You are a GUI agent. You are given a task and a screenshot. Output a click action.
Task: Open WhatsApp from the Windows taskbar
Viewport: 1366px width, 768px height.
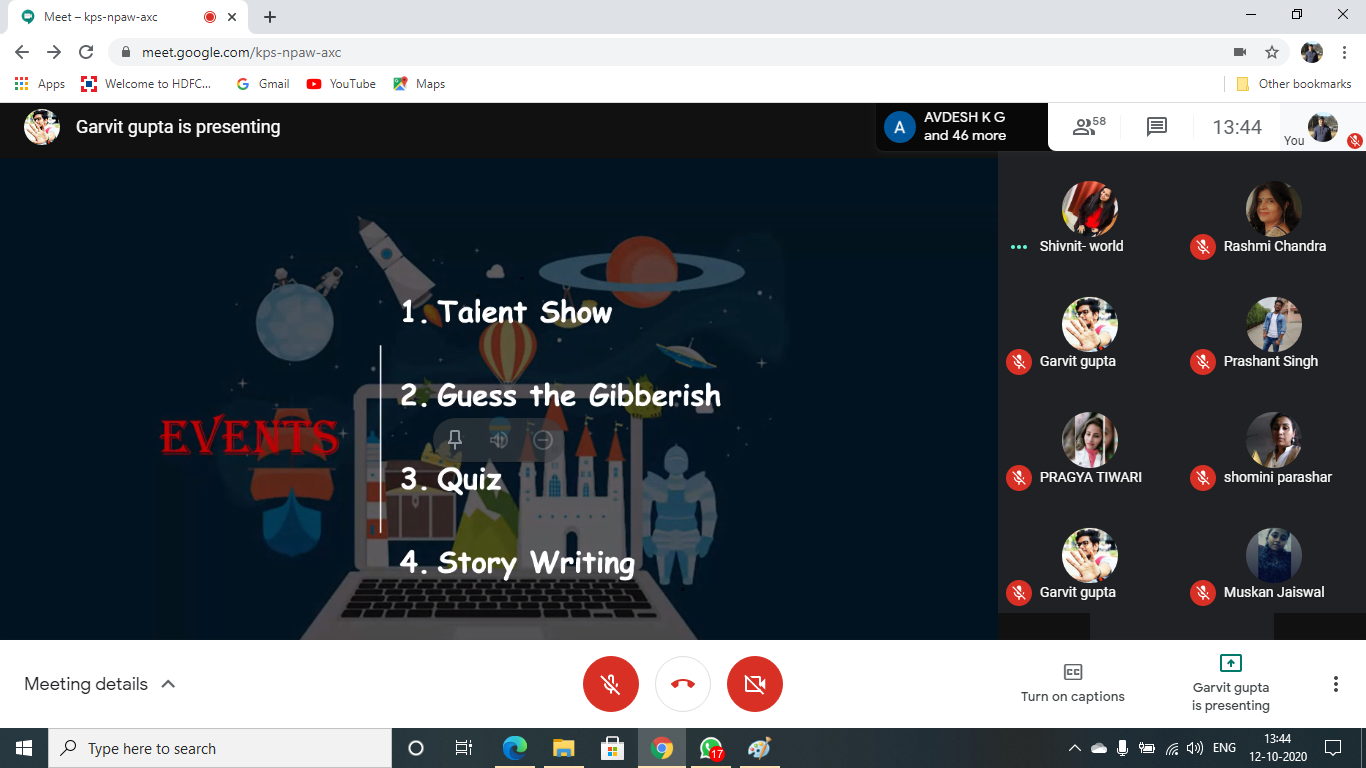(711, 748)
